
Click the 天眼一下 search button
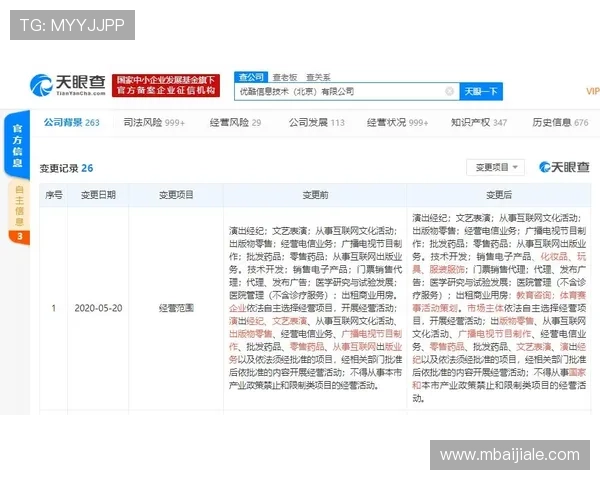tap(481, 91)
